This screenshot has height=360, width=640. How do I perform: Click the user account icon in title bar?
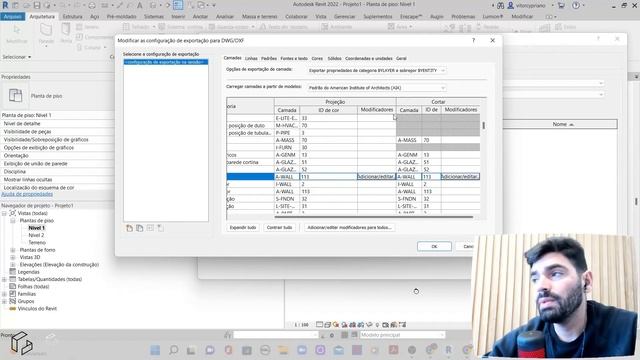[511, 5]
